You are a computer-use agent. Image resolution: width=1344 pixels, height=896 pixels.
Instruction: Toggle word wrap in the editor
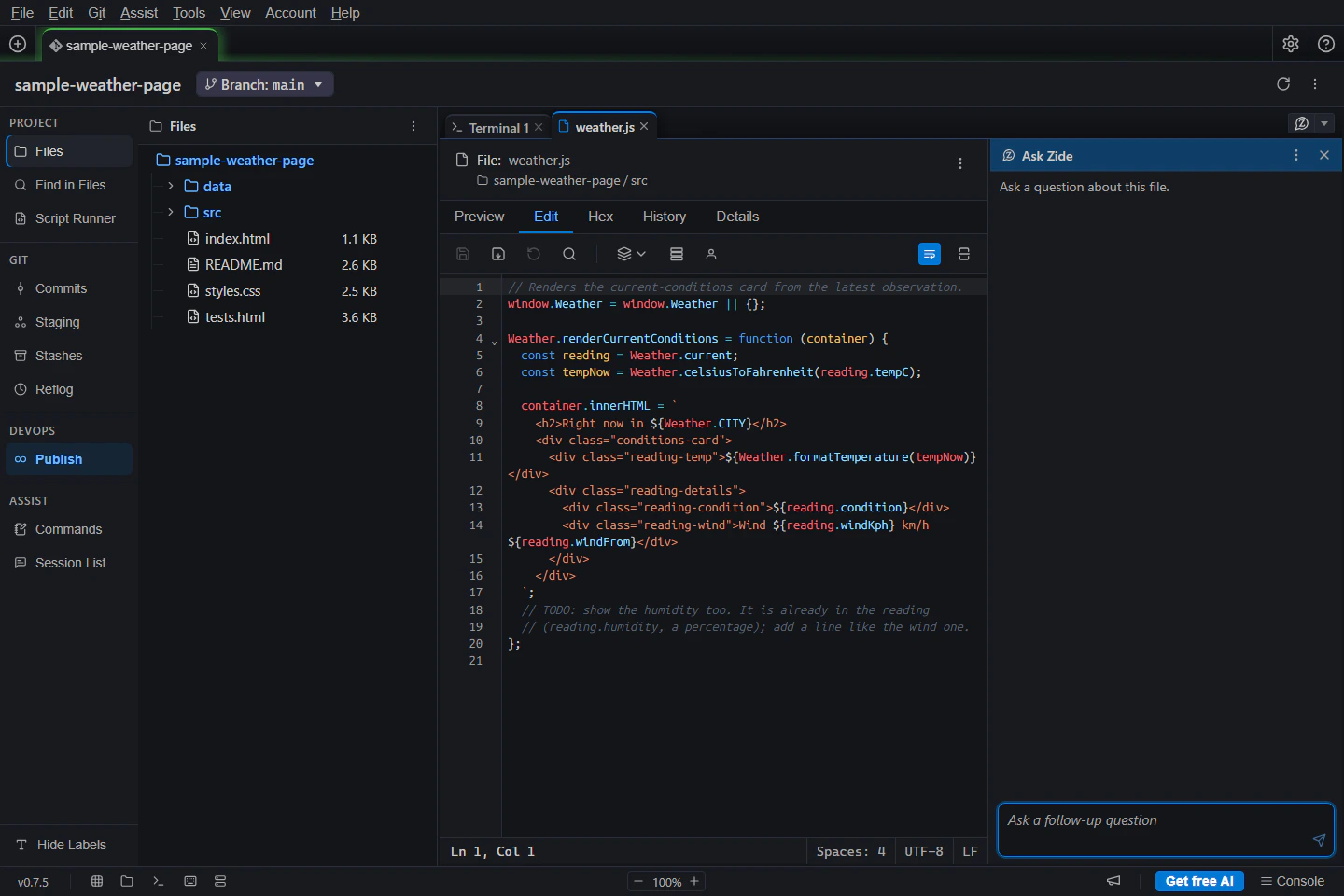point(930,254)
